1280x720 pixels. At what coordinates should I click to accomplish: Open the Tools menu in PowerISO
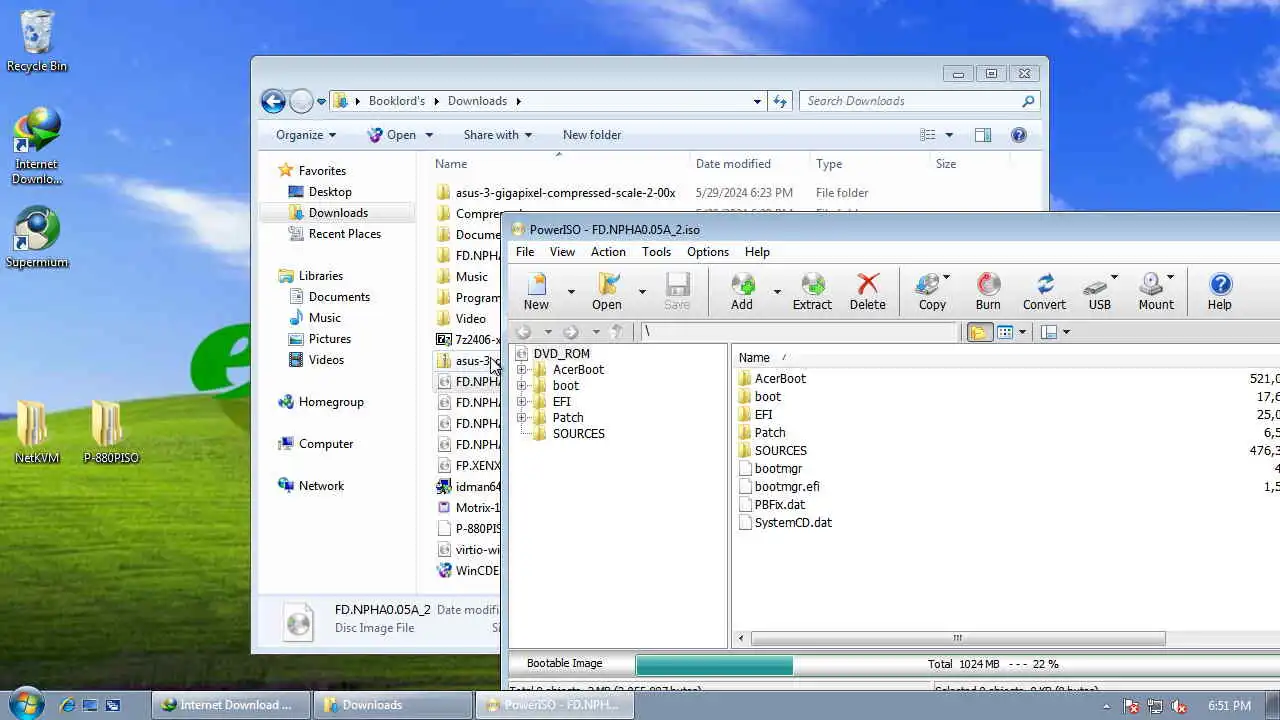656,252
